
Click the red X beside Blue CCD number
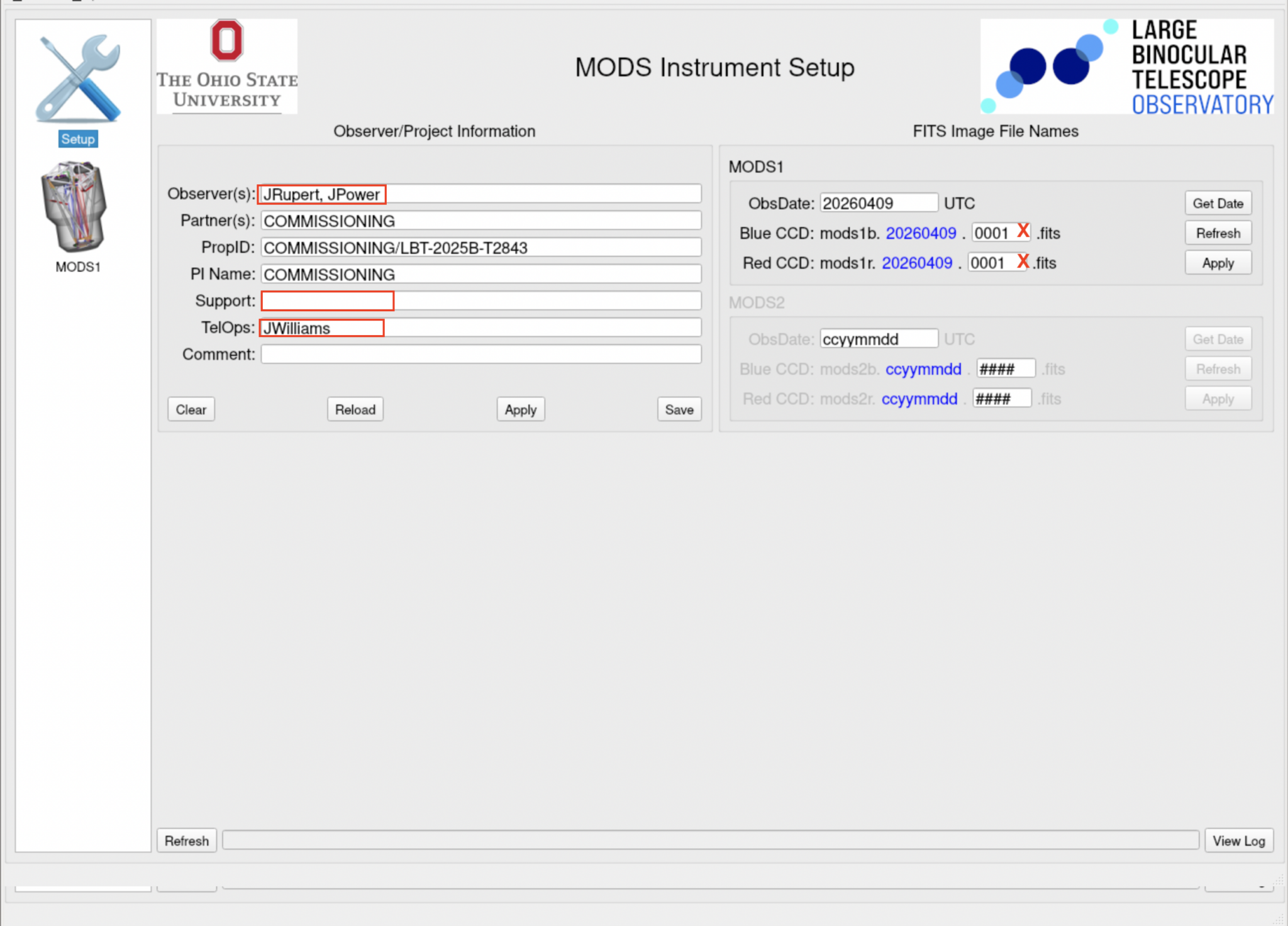(1023, 231)
